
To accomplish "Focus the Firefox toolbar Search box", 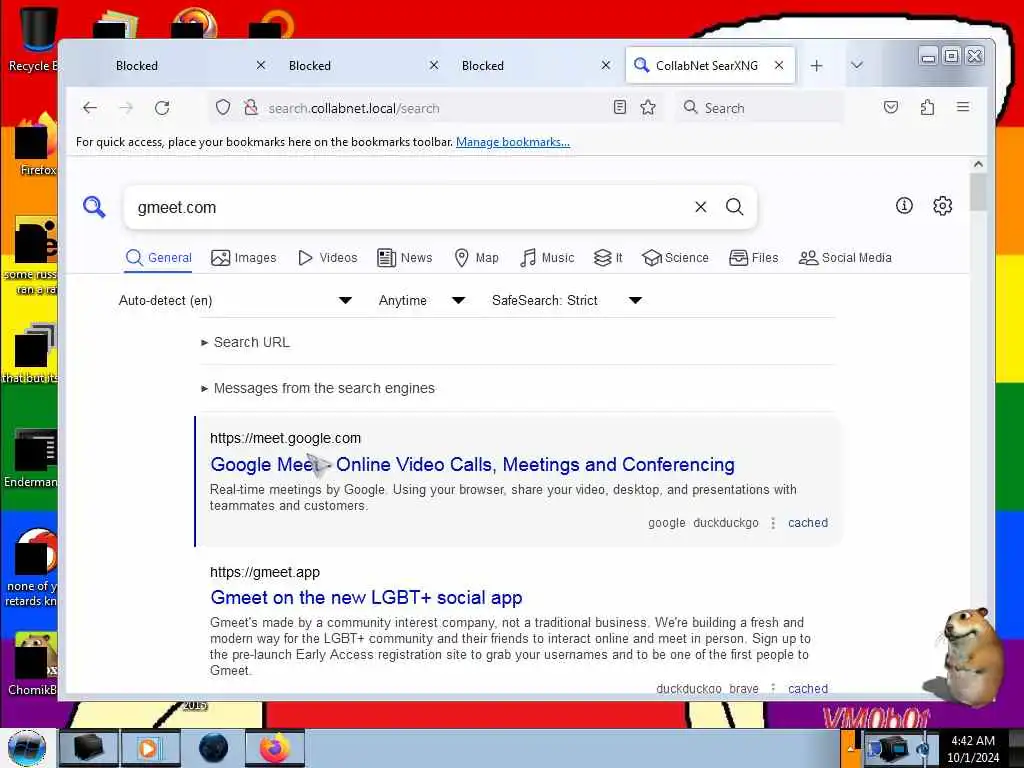I will tap(759, 108).
